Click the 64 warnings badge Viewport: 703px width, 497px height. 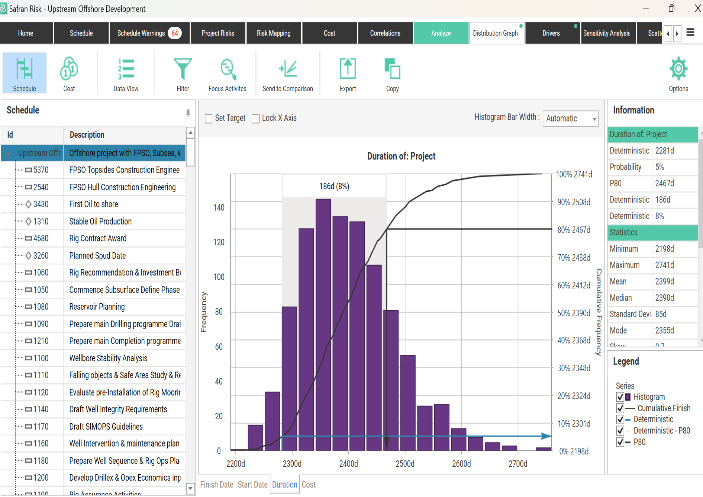(x=175, y=33)
